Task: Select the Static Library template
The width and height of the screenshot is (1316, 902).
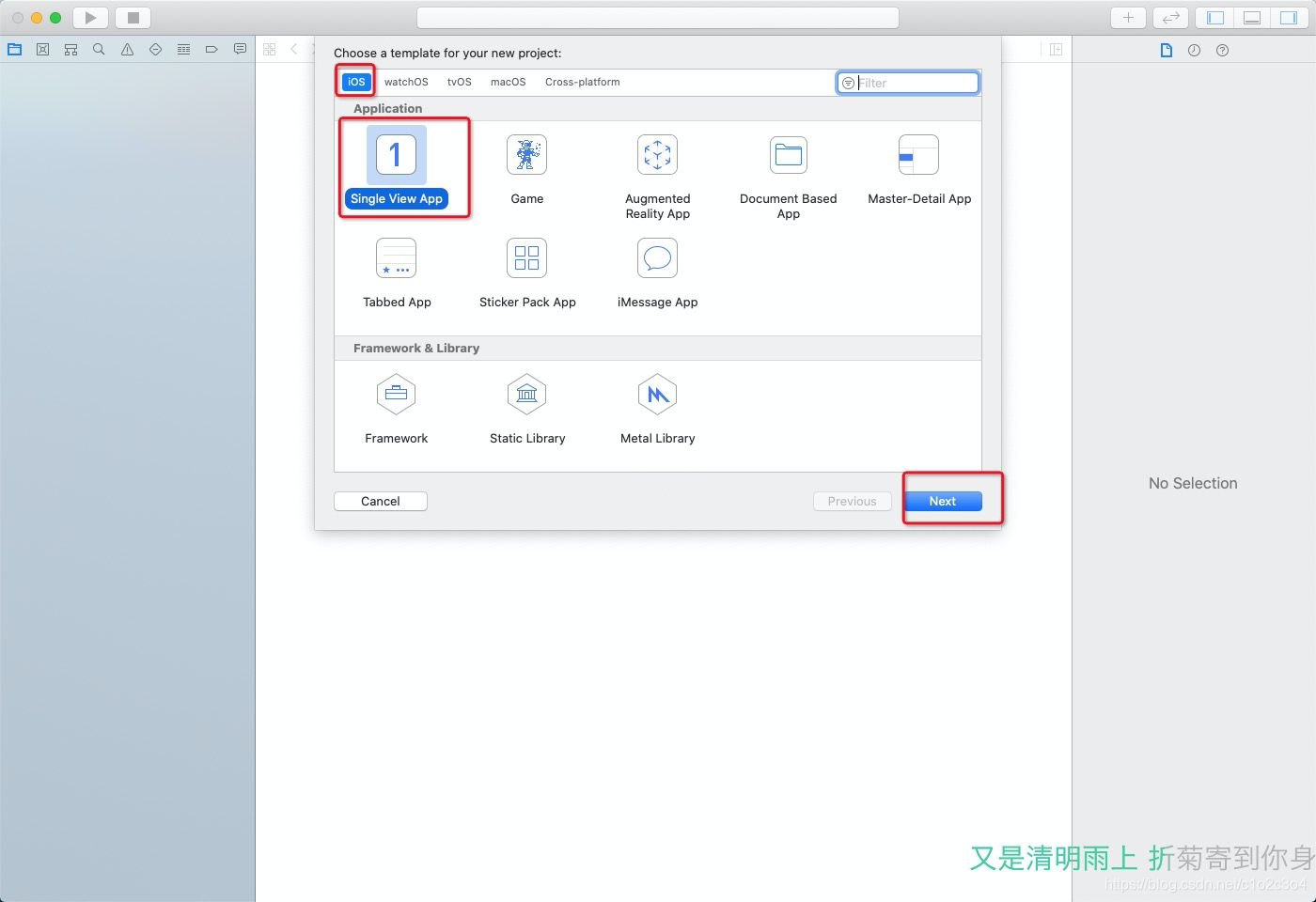Action: [x=527, y=409]
